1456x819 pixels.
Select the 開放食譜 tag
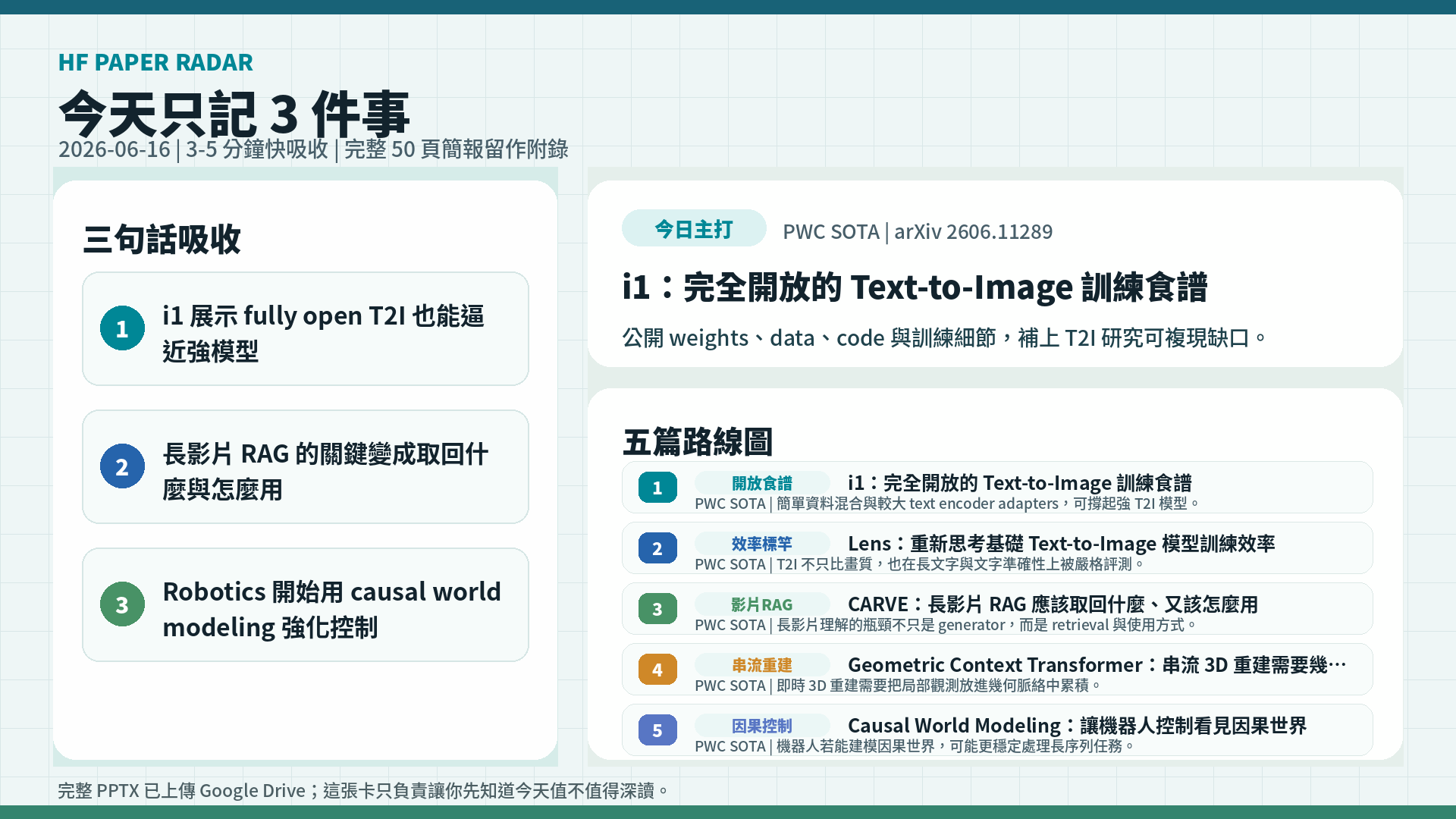tap(762, 483)
